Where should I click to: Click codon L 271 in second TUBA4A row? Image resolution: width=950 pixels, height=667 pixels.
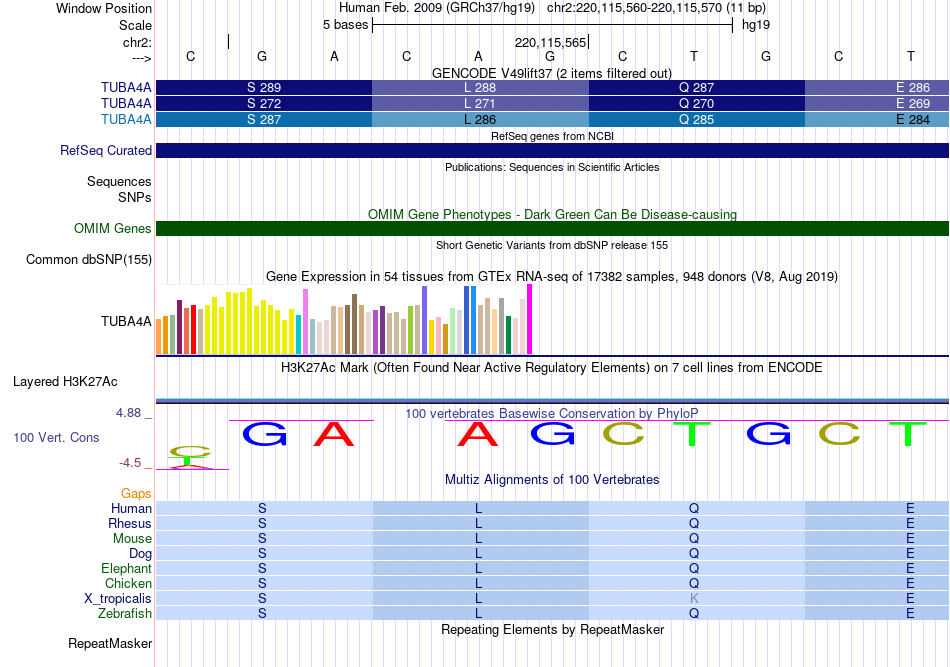tap(480, 104)
